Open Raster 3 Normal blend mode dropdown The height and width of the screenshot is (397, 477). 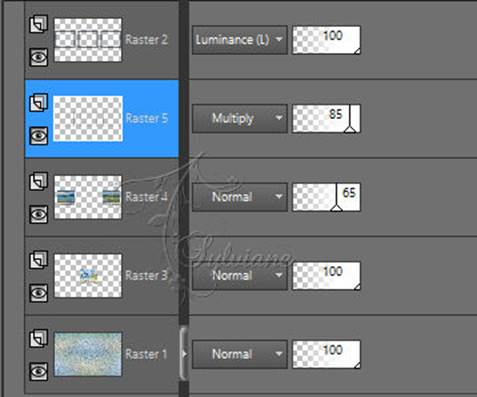click(x=240, y=276)
